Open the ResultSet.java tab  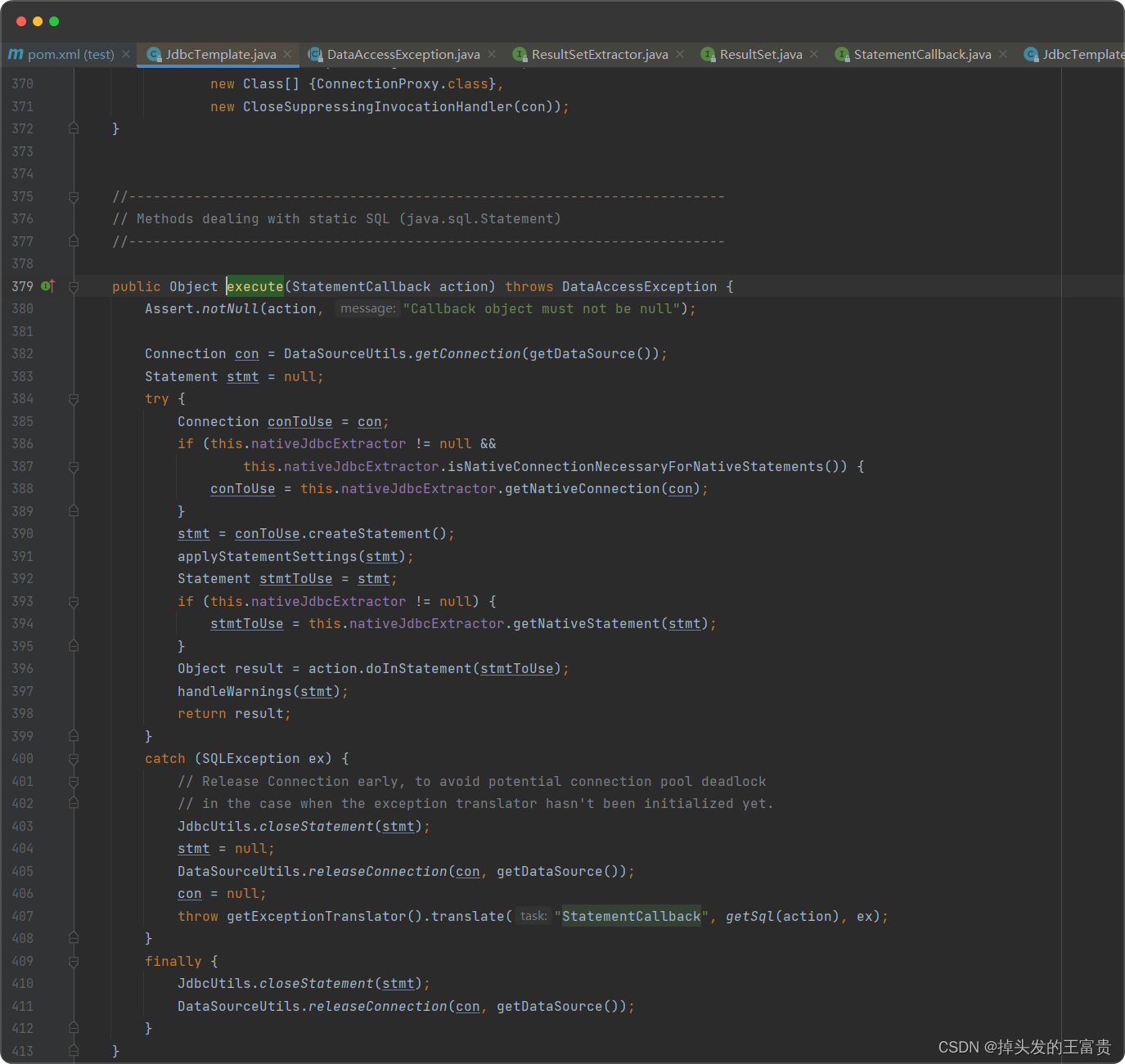point(760,54)
